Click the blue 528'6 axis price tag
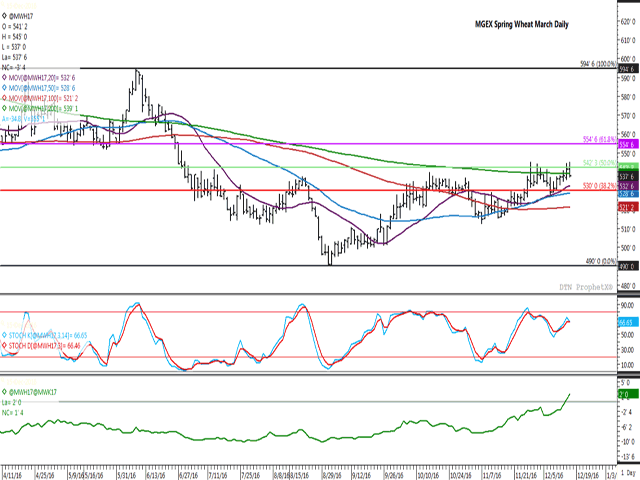The width and height of the screenshot is (640, 480). pyautogui.click(x=629, y=194)
